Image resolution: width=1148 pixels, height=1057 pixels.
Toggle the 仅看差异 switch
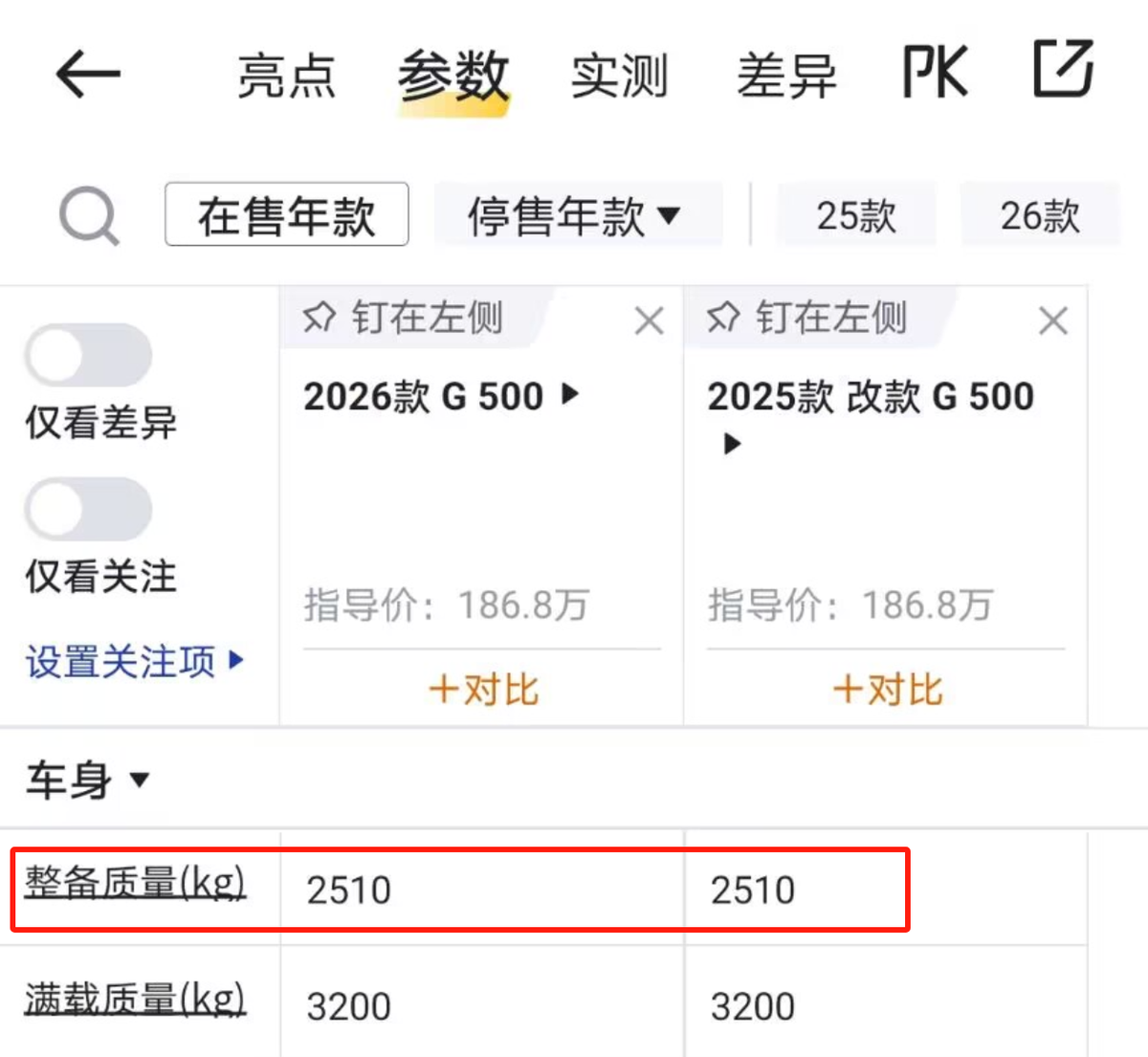[x=88, y=356]
